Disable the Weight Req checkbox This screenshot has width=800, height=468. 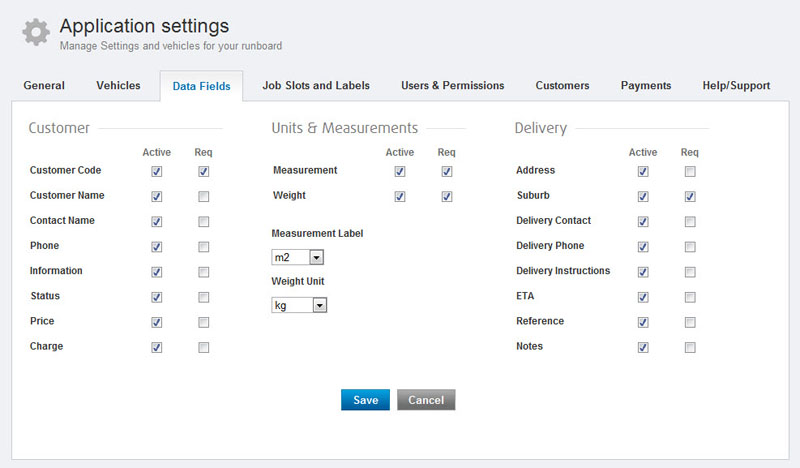tap(447, 196)
